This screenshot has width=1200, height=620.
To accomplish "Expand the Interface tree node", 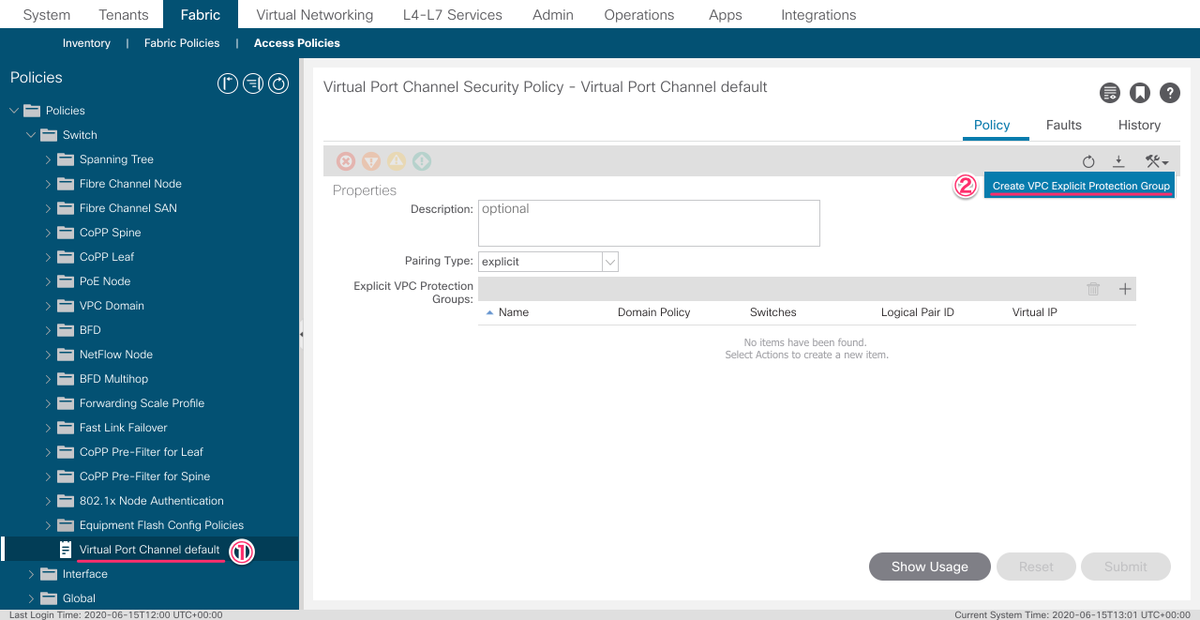I will click(31, 574).
